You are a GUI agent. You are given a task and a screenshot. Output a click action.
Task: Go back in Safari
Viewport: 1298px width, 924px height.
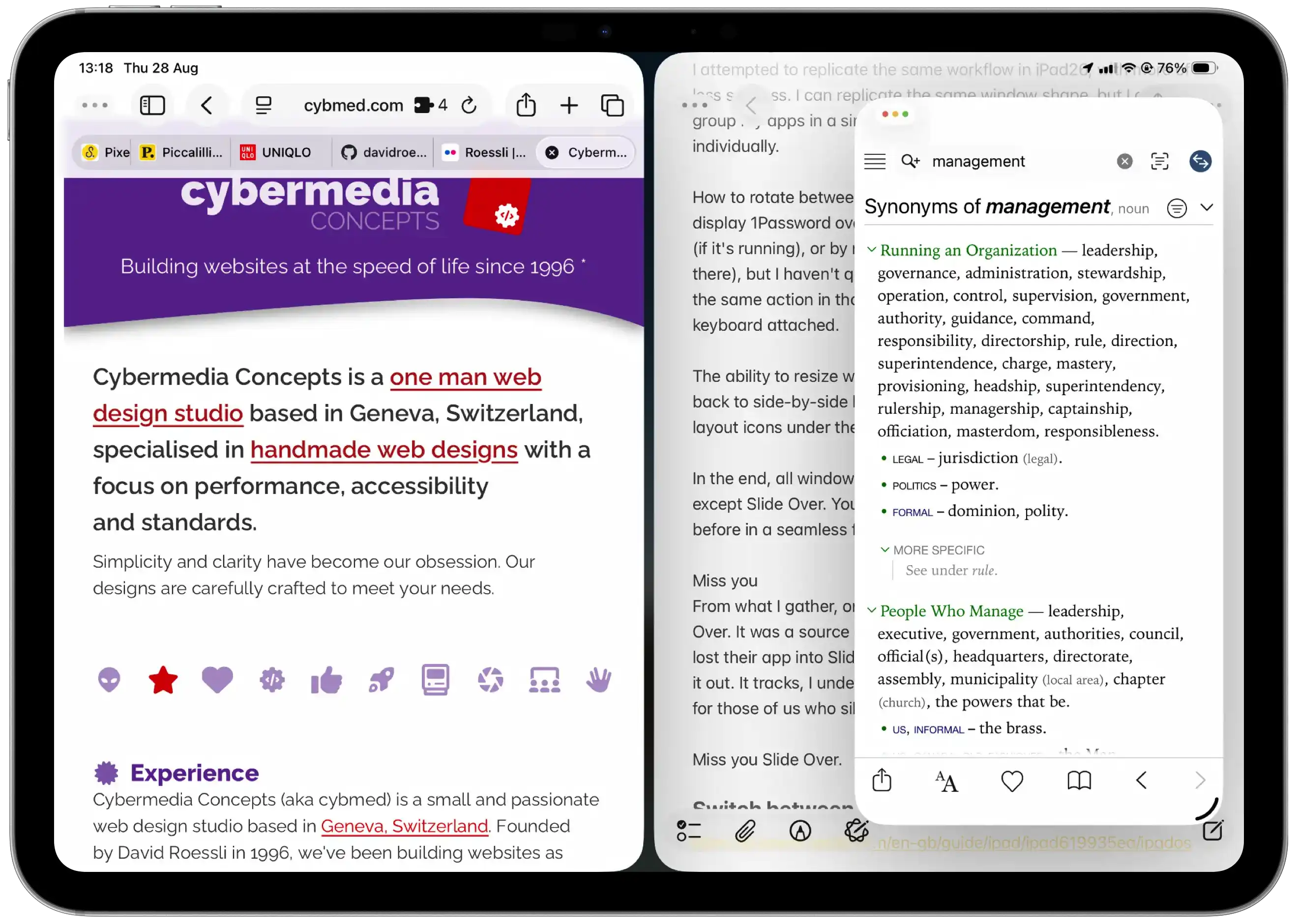(206, 105)
